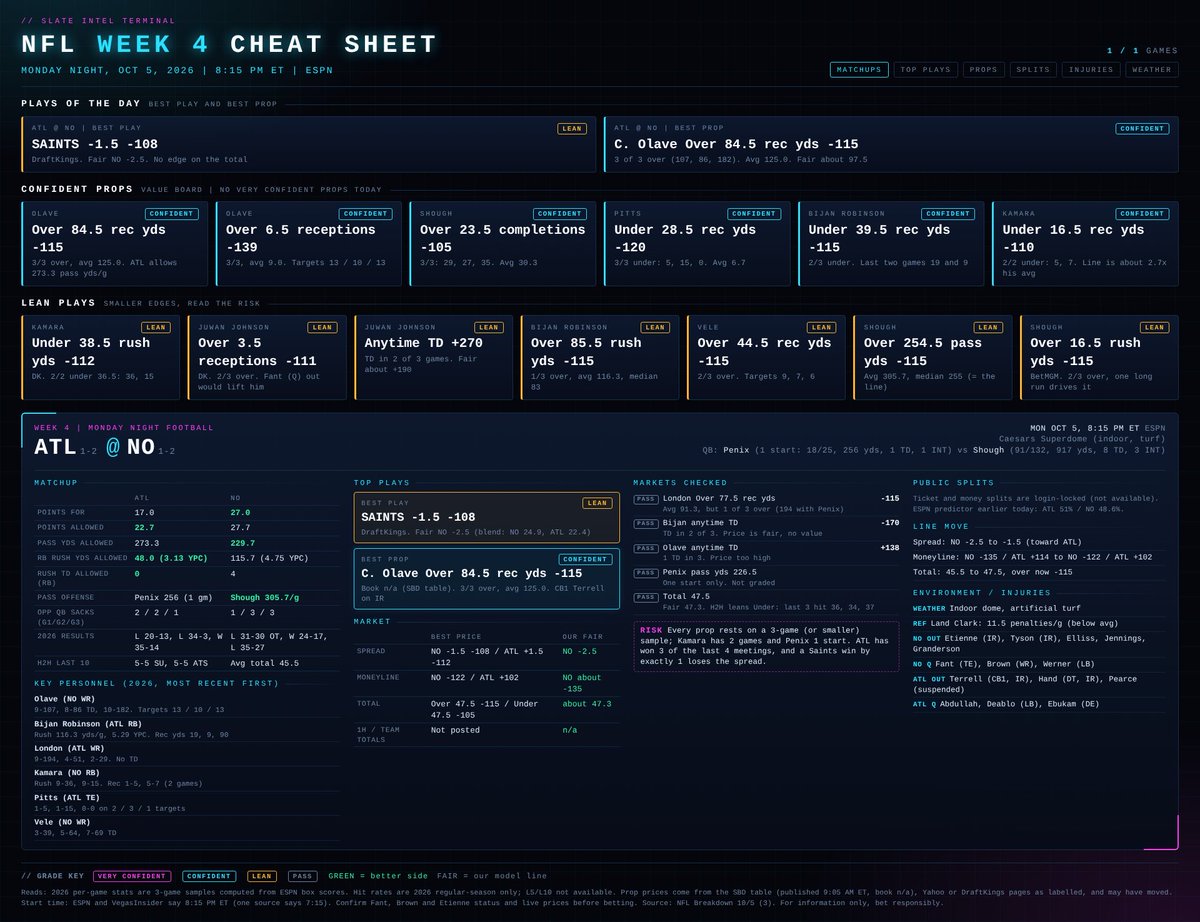Click the "Penix pass yds 226.5" market row

(x=766, y=577)
